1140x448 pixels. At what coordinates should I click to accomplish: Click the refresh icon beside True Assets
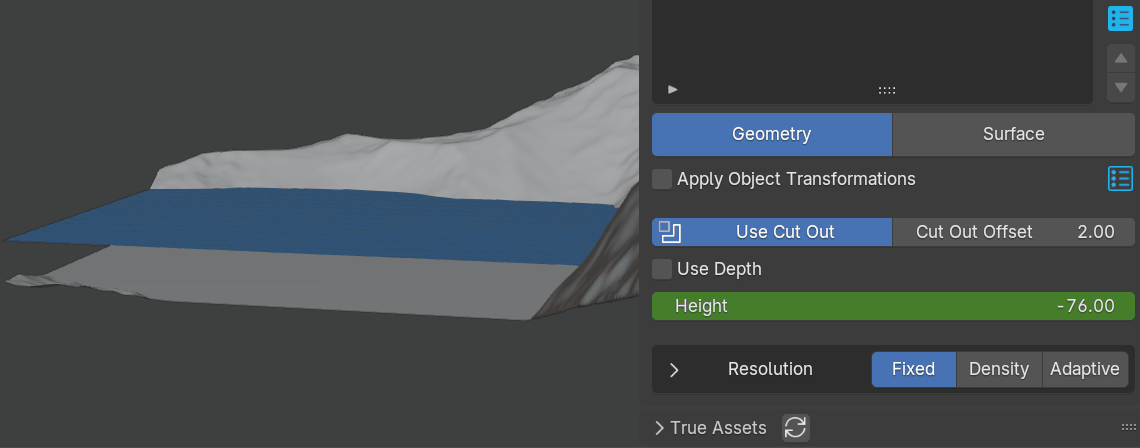795,428
